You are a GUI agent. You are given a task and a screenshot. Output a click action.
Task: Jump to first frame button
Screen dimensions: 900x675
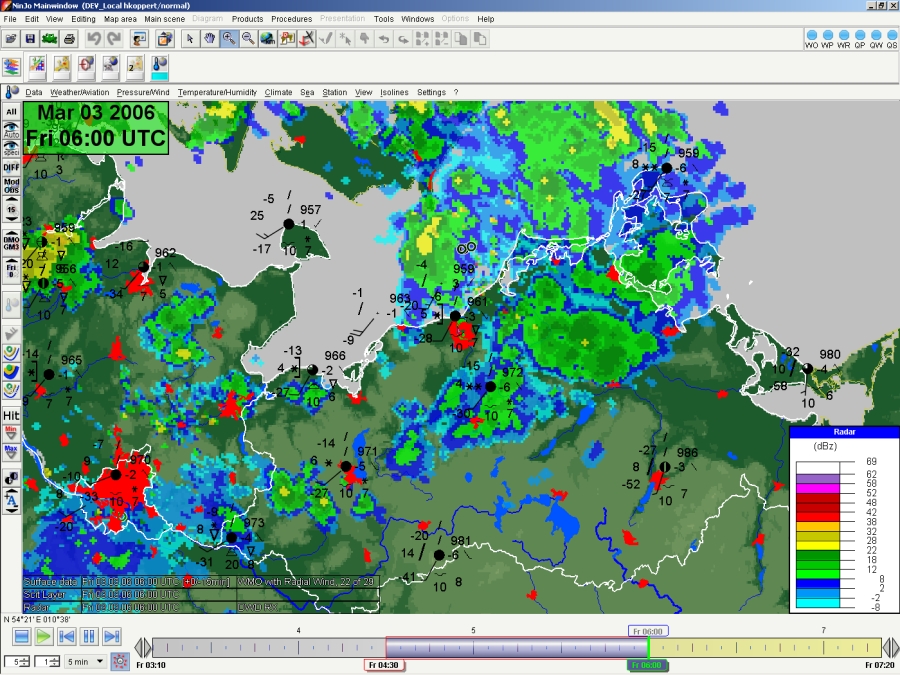pos(67,637)
